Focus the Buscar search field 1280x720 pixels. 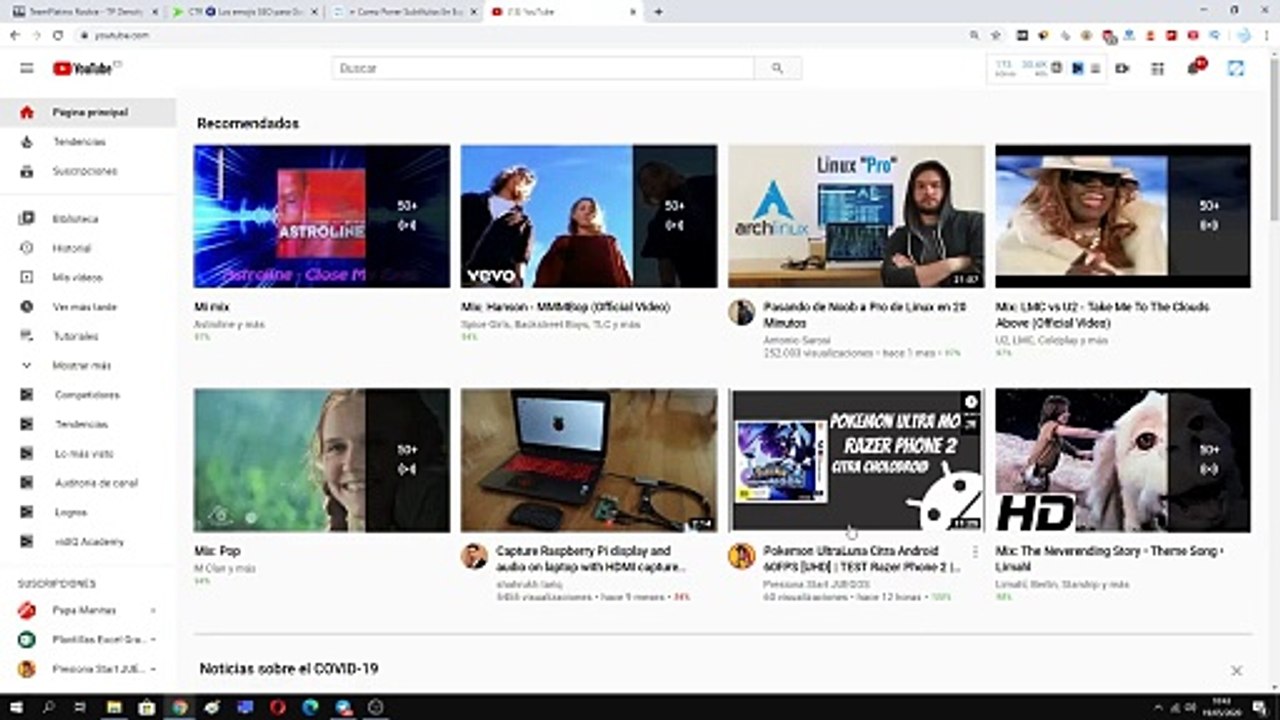(x=543, y=68)
